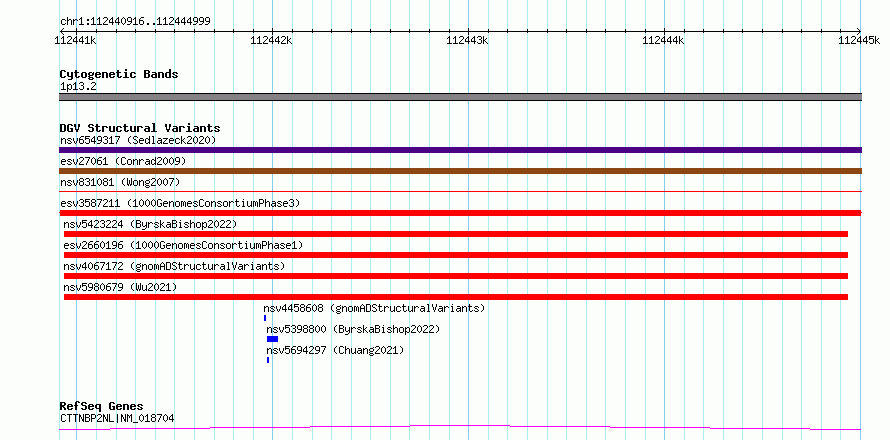Click the nsv4458608 (gnomADStructuralVariants) label
Screen dimensions: 890x440
point(374,308)
